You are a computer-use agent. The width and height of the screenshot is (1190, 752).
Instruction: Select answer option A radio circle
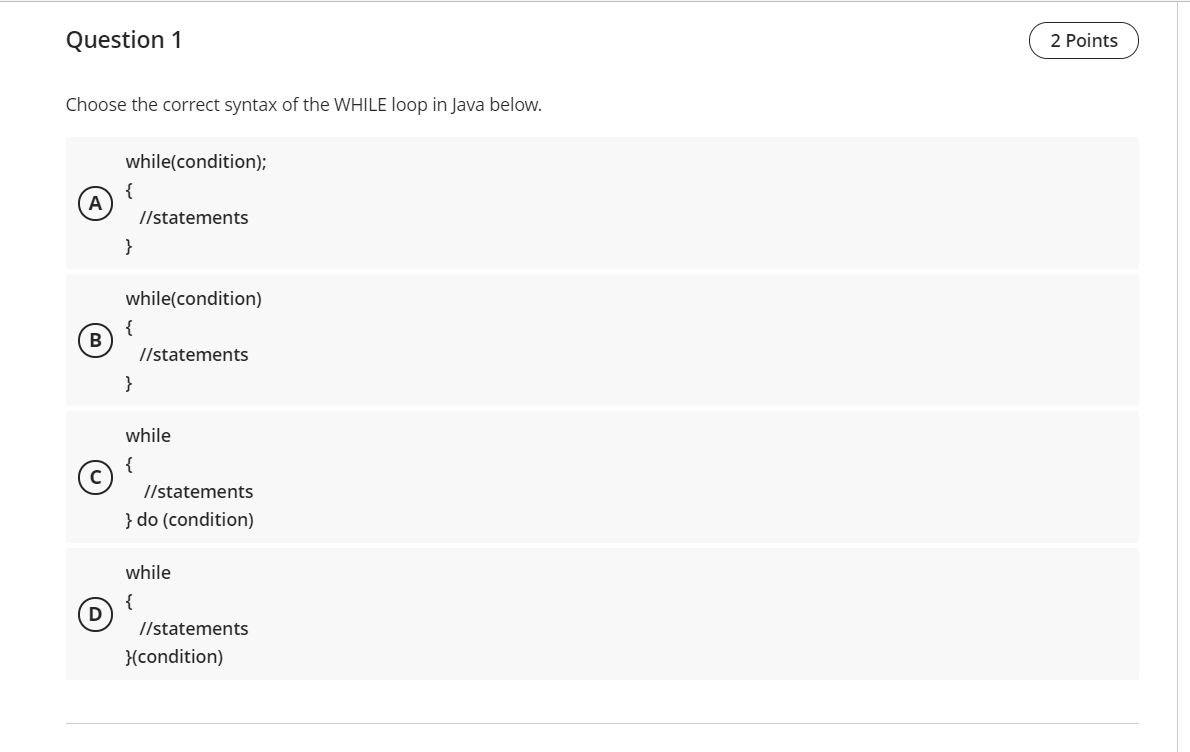[x=95, y=203]
